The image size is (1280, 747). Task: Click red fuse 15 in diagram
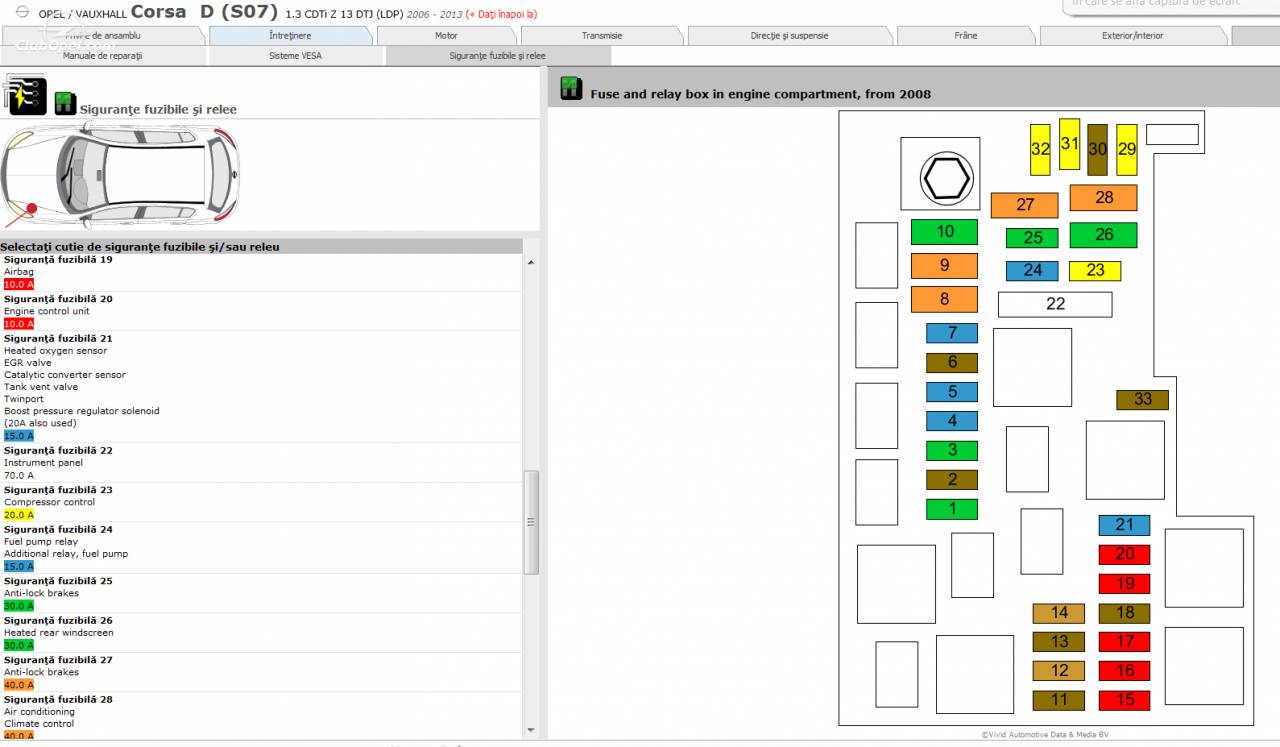point(1124,700)
